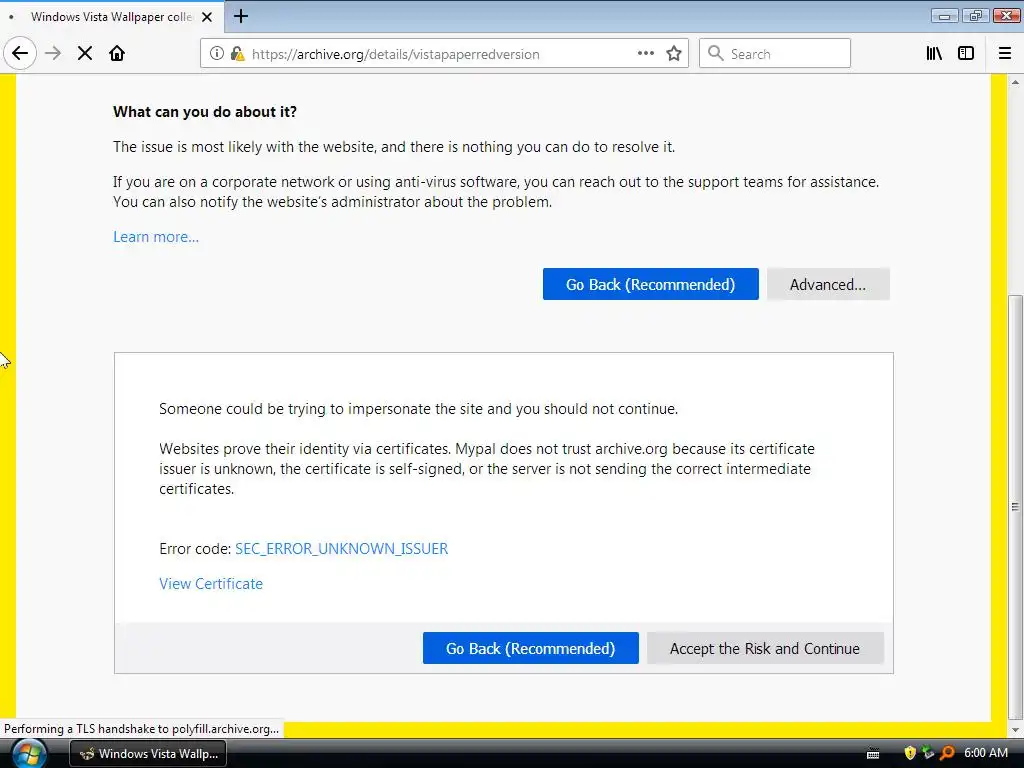Click the Advanced… button
The image size is (1024, 768).
click(x=828, y=284)
